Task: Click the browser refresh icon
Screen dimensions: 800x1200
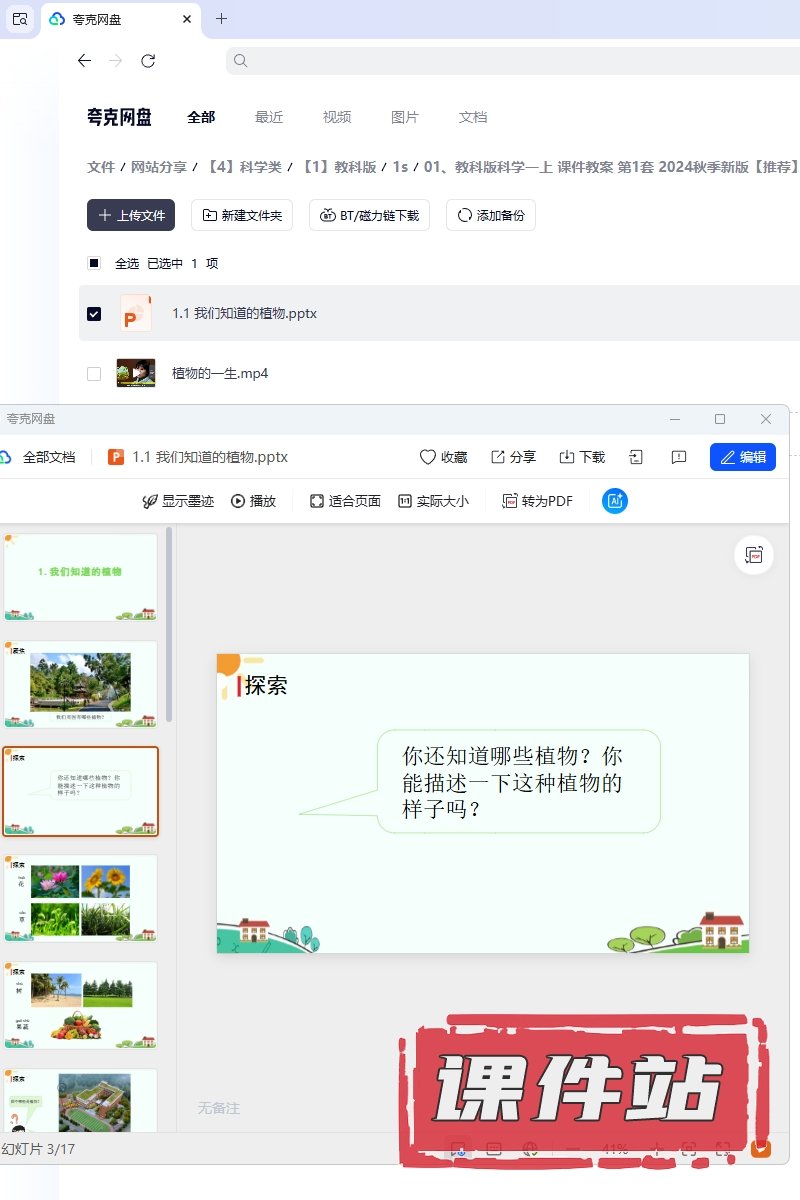Action: coord(148,61)
